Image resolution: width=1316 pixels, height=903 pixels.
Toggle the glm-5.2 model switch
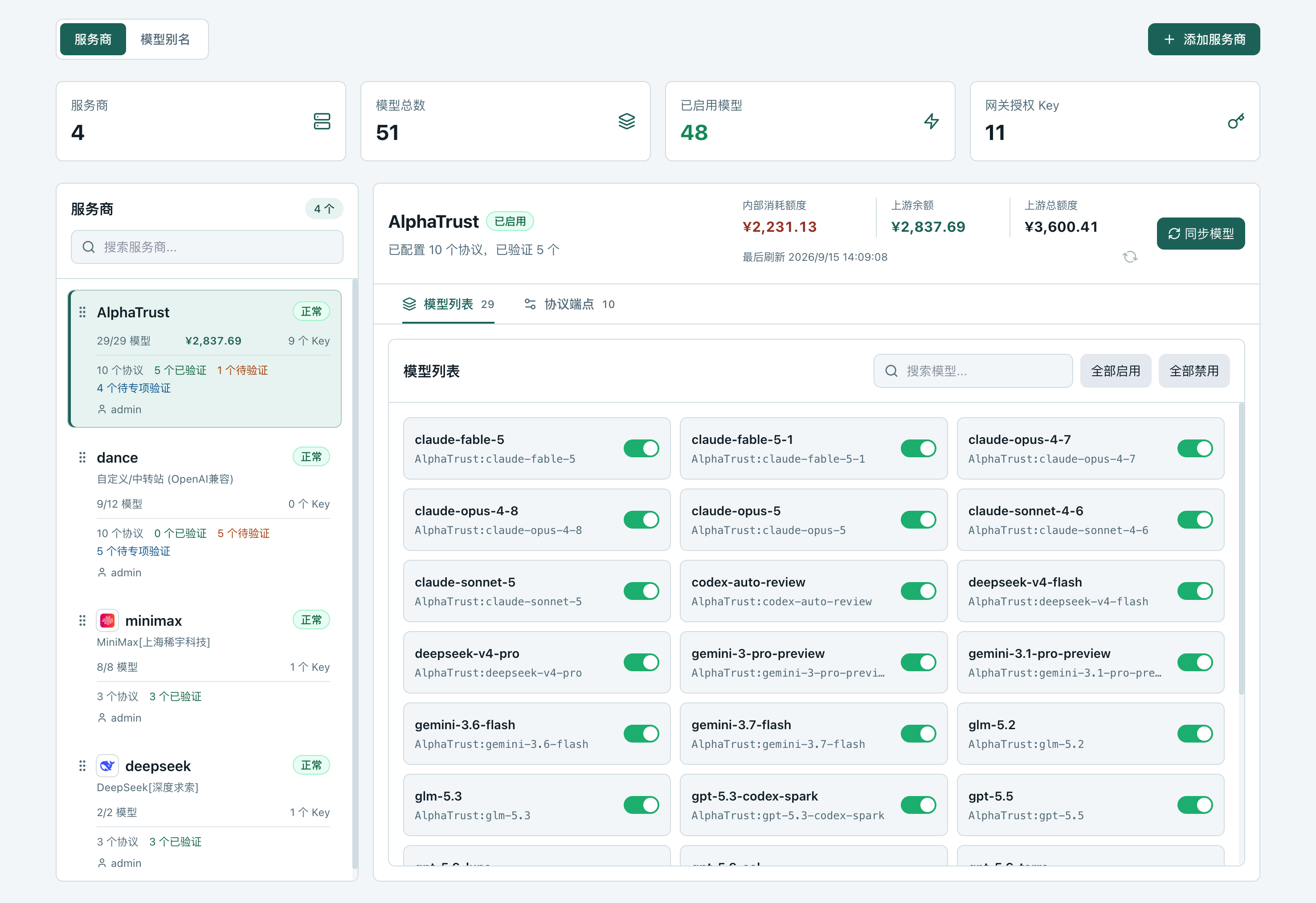1195,734
